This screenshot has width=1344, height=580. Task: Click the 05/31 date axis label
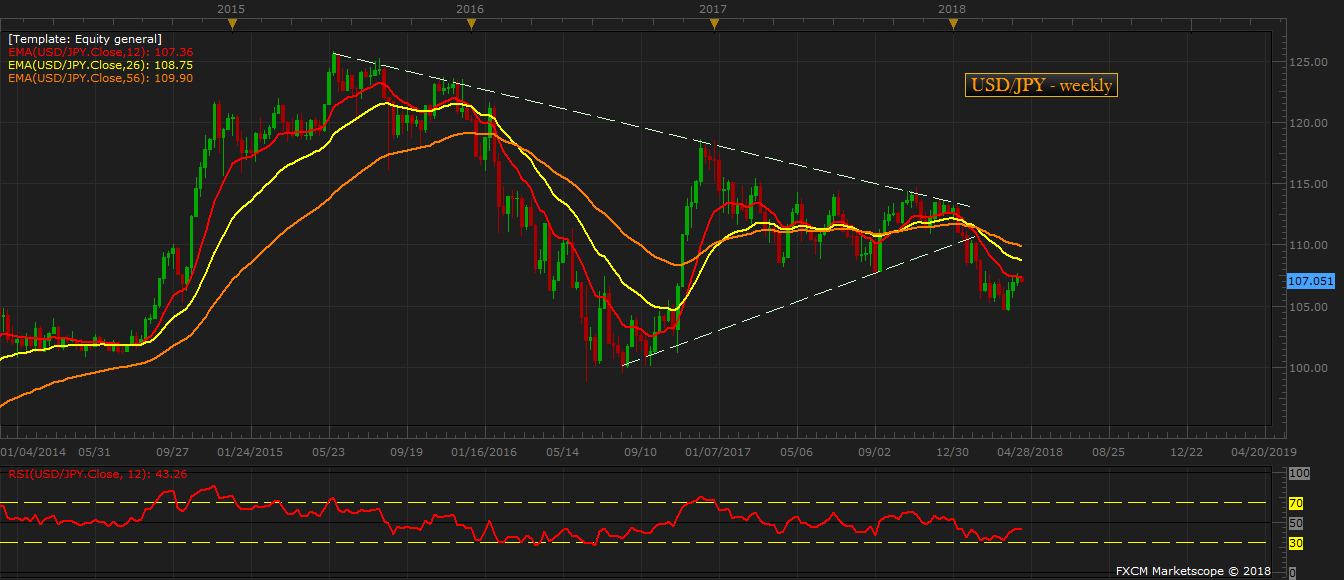pos(93,452)
